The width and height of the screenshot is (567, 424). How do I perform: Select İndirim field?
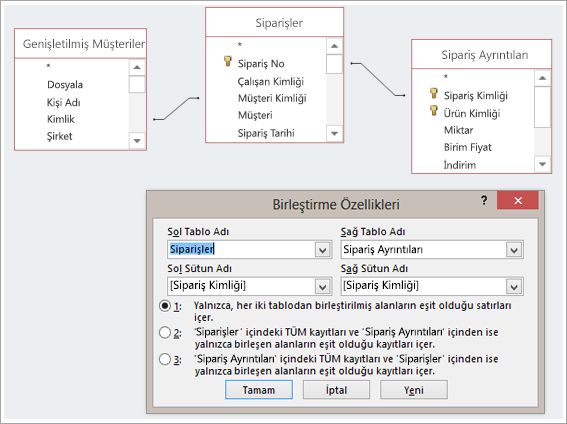point(460,165)
